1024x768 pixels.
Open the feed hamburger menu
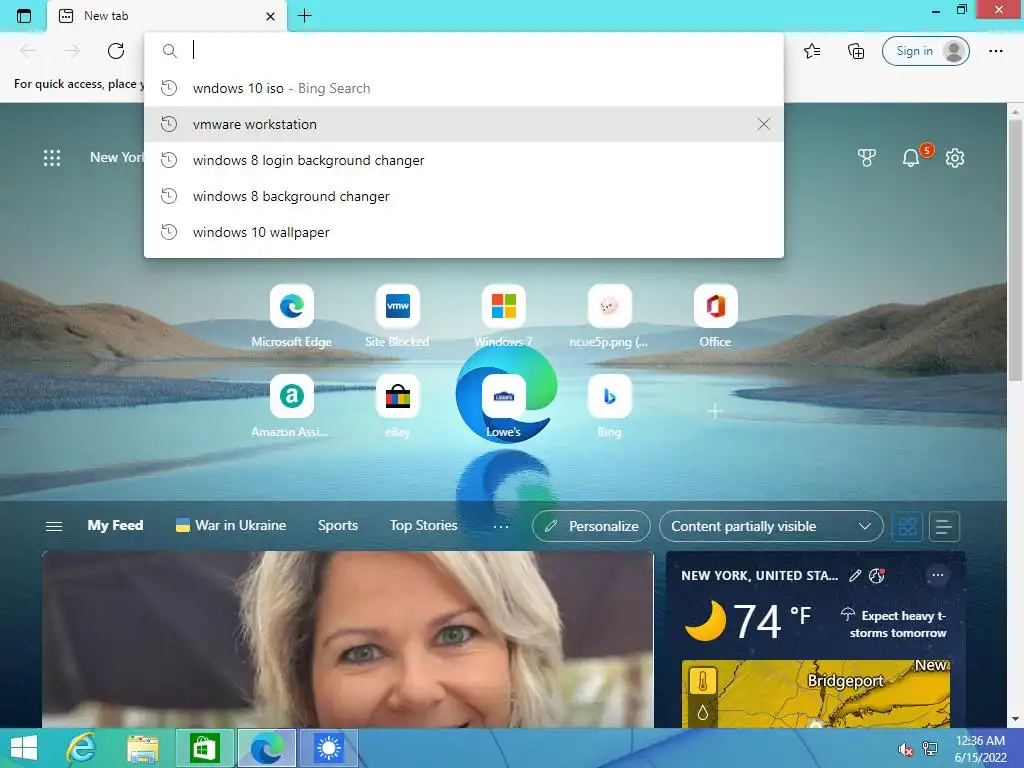pyautogui.click(x=54, y=526)
